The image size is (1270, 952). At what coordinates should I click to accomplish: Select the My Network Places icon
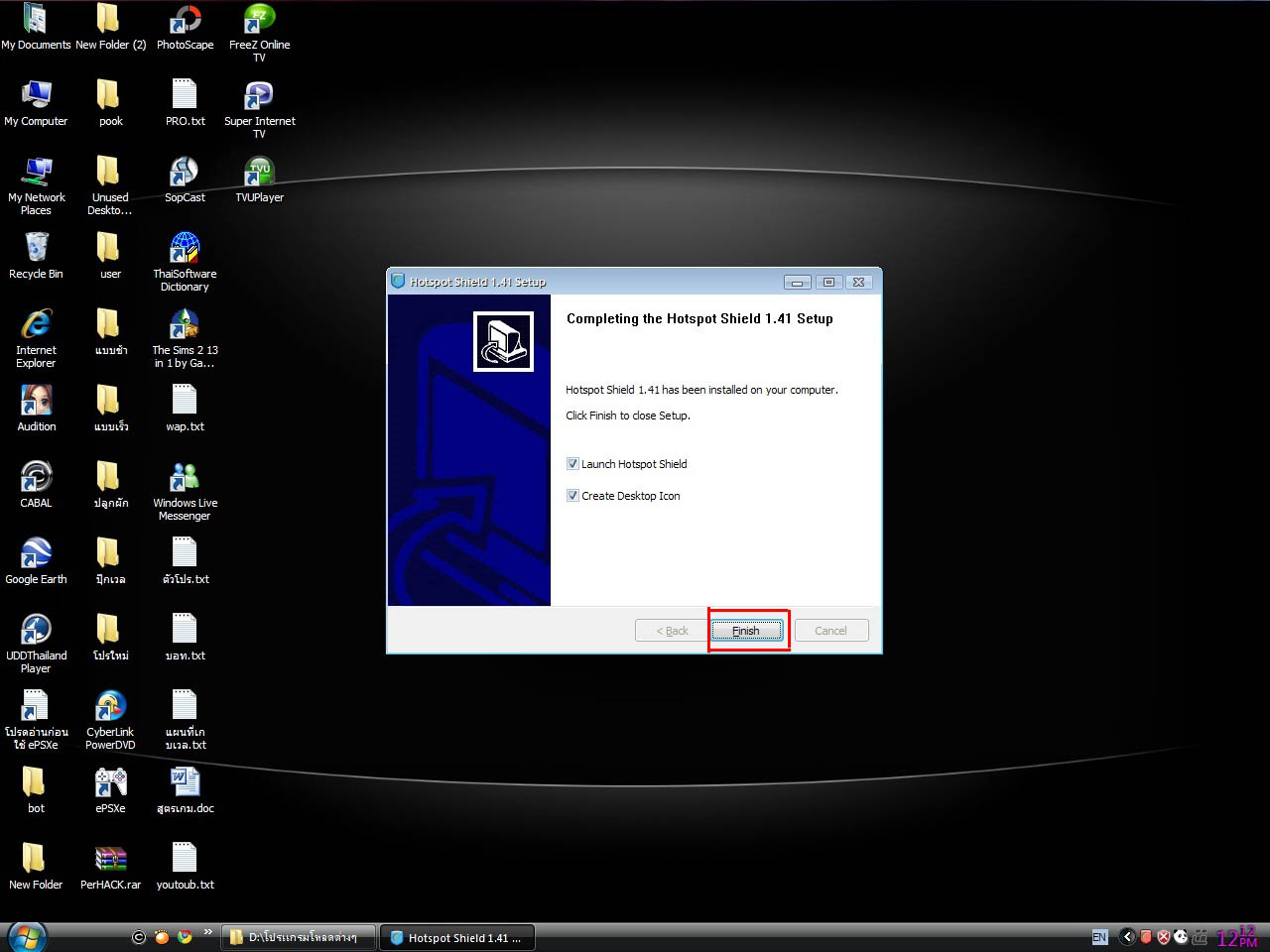pos(36,185)
